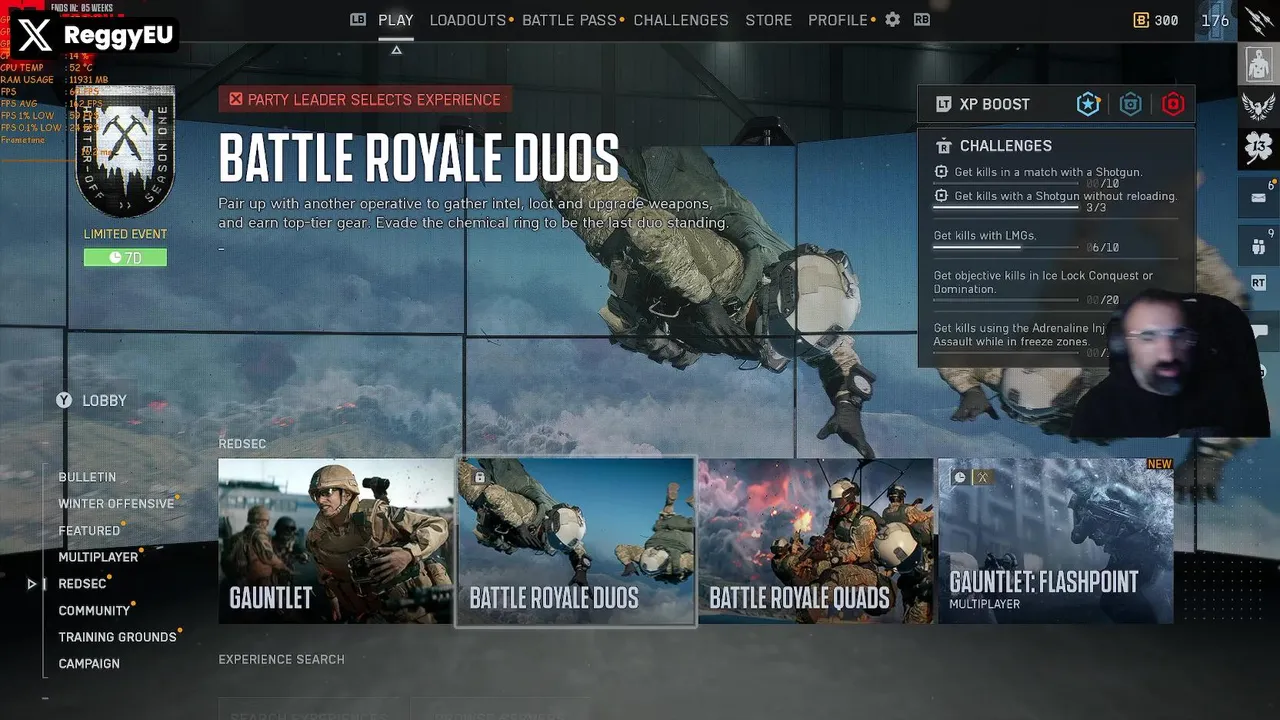Click the NEW tag on Gauntlet Flashpoint

(x=1159, y=464)
